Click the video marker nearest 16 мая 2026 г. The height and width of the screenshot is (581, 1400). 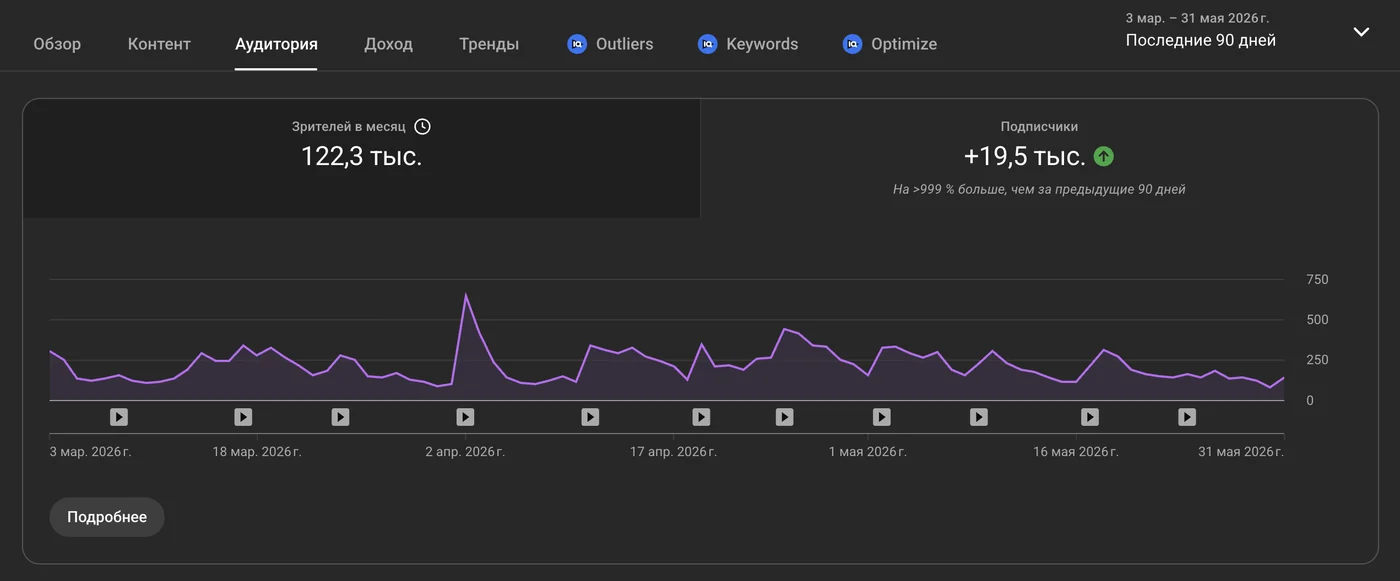click(x=1090, y=417)
